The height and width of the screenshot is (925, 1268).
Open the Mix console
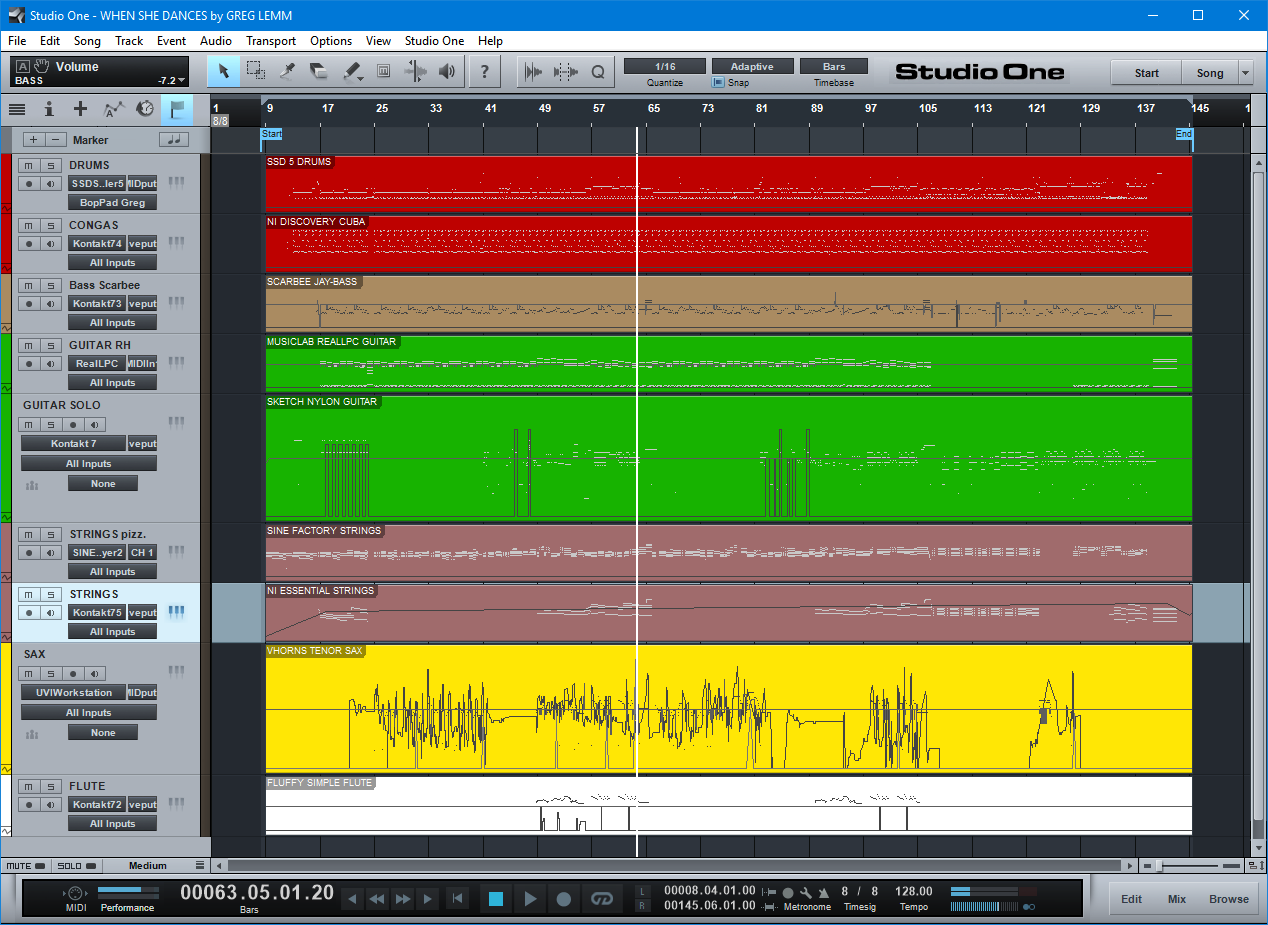(x=1177, y=899)
